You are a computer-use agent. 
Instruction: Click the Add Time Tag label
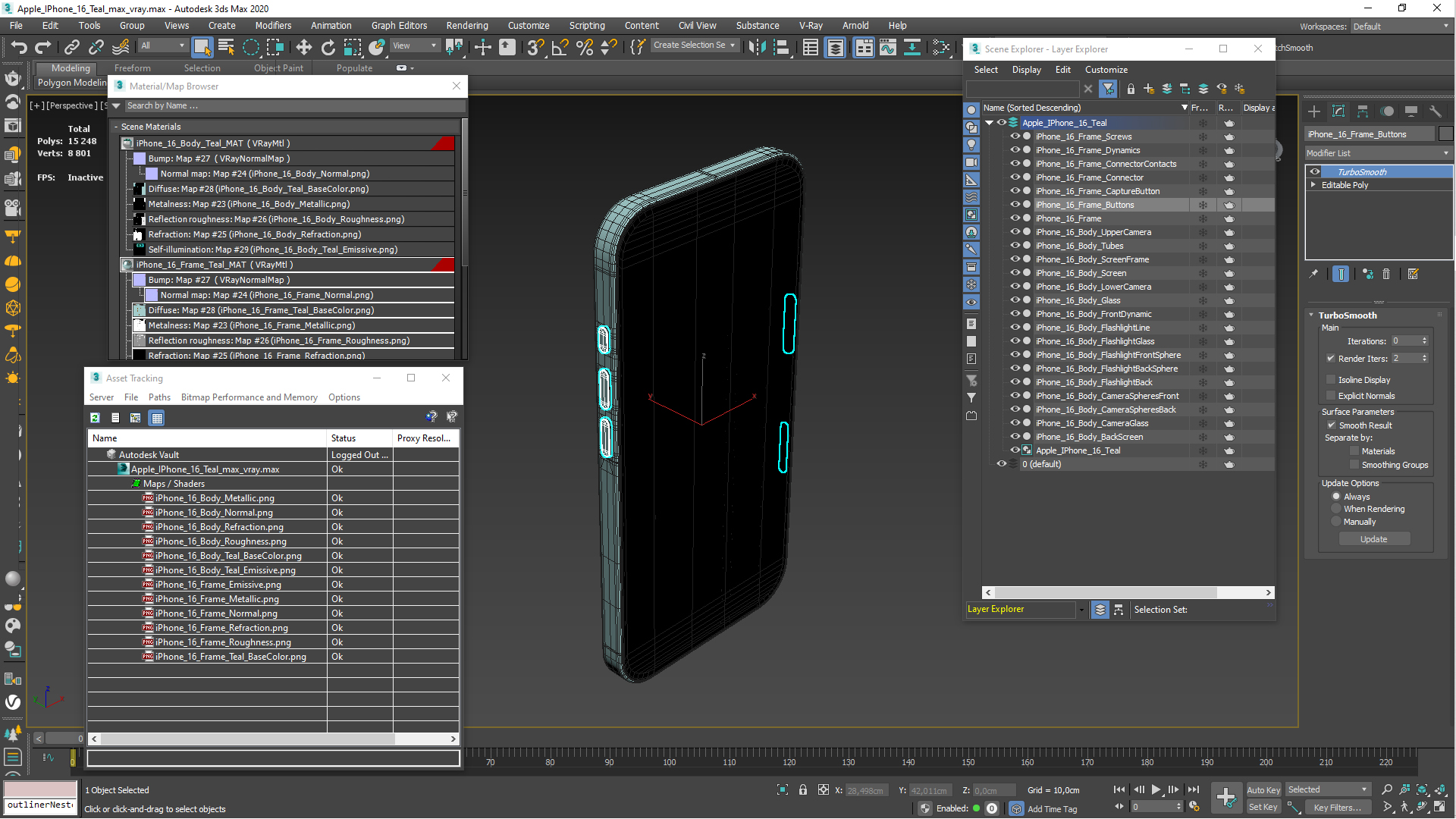click(1052, 809)
